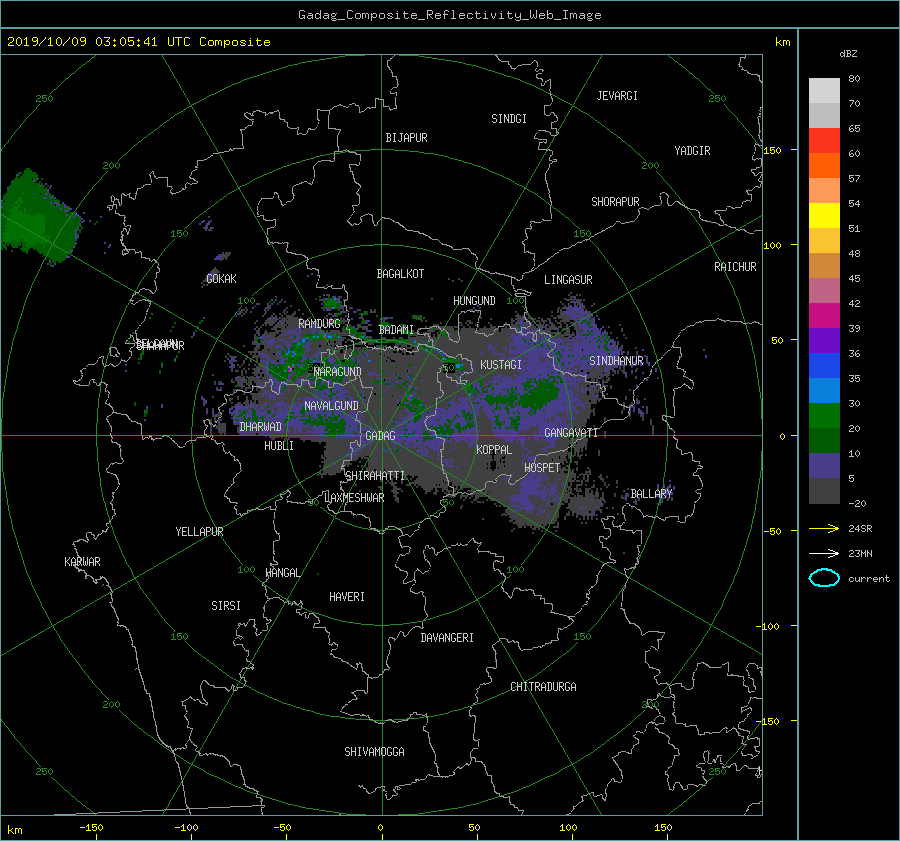Click the DAVANGERI city label
This screenshot has width=900, height=841.
[447, 638]
